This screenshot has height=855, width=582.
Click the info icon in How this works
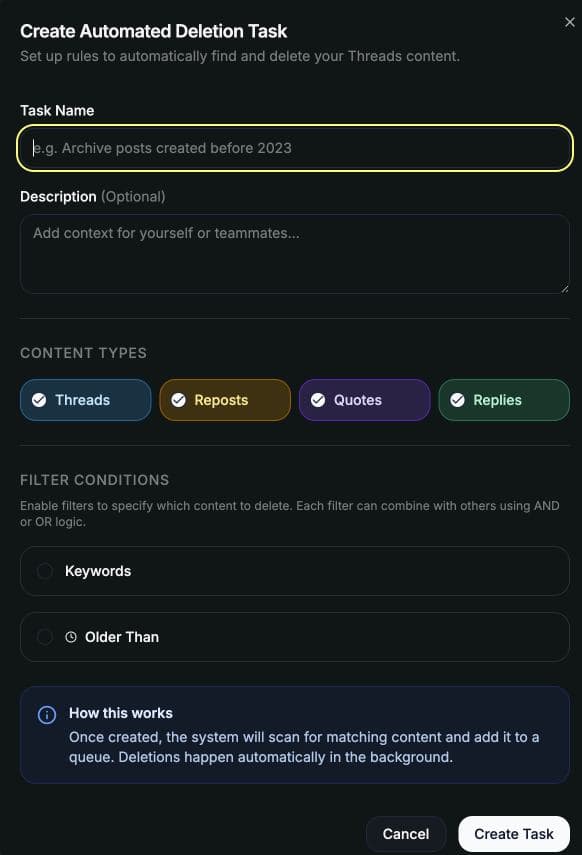click(46, 713)
